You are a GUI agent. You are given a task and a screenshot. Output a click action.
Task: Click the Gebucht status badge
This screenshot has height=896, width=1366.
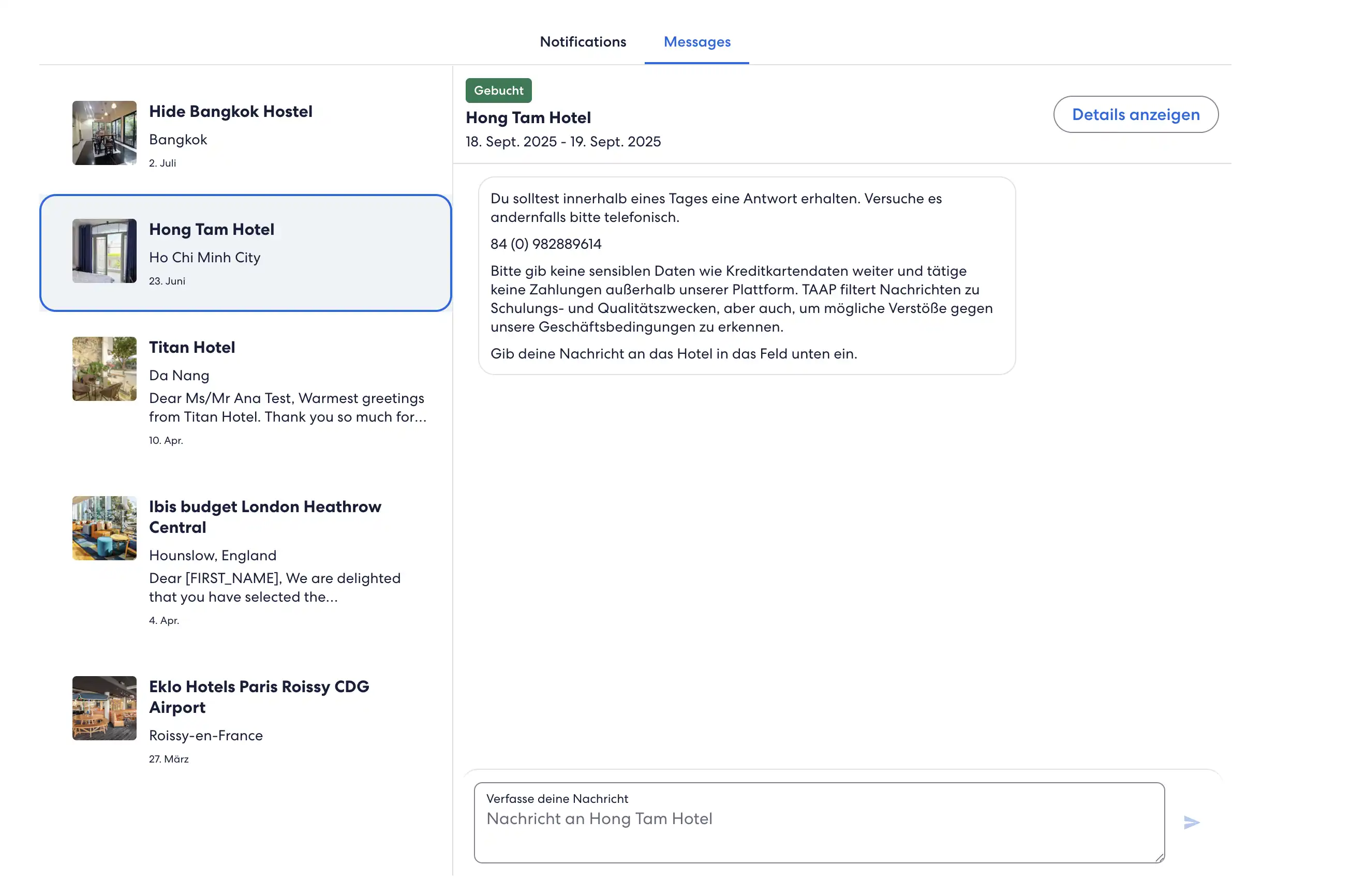[498, 90]
